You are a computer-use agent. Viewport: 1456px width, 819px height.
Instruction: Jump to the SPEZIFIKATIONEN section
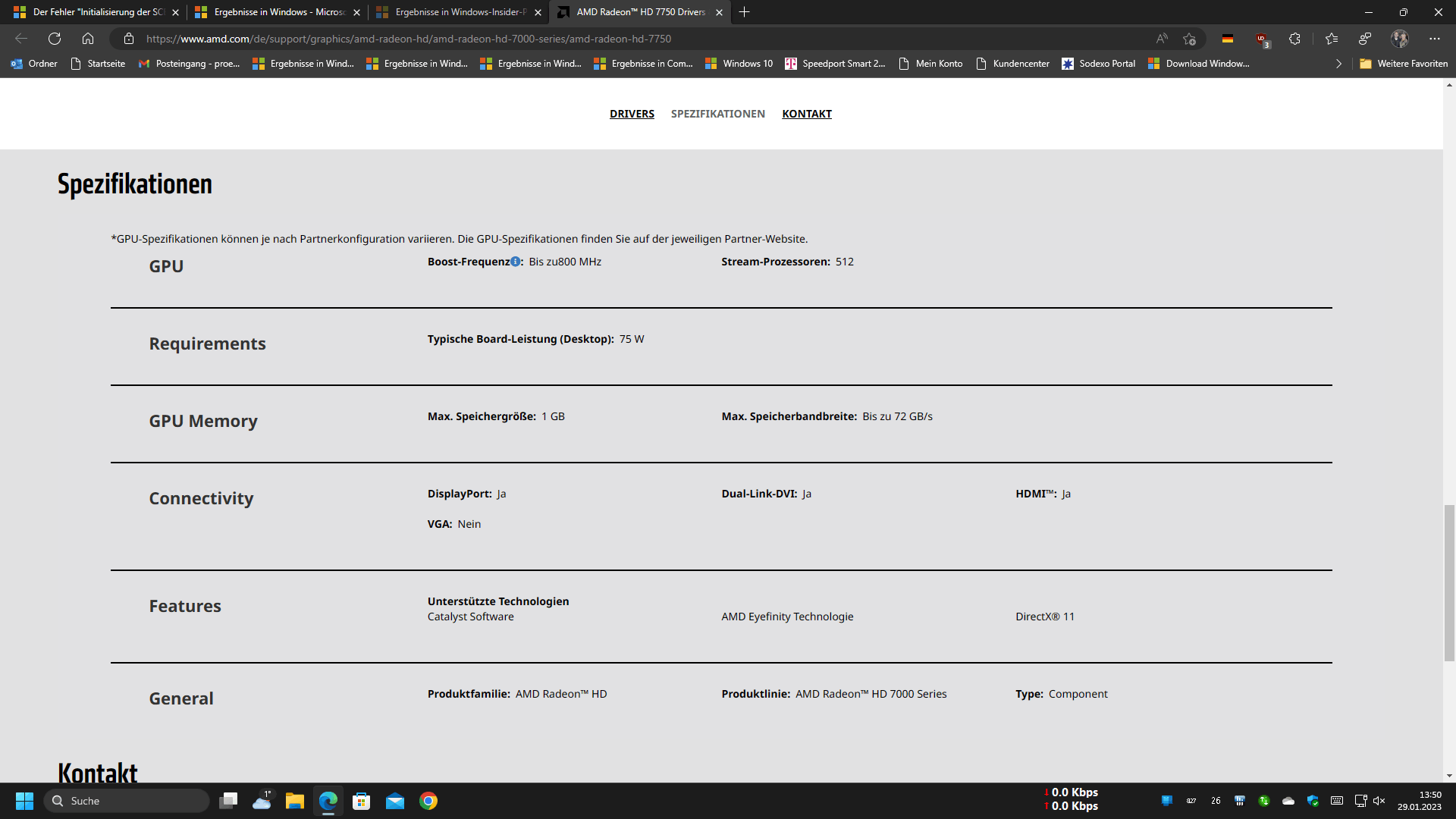coord(717,114)
